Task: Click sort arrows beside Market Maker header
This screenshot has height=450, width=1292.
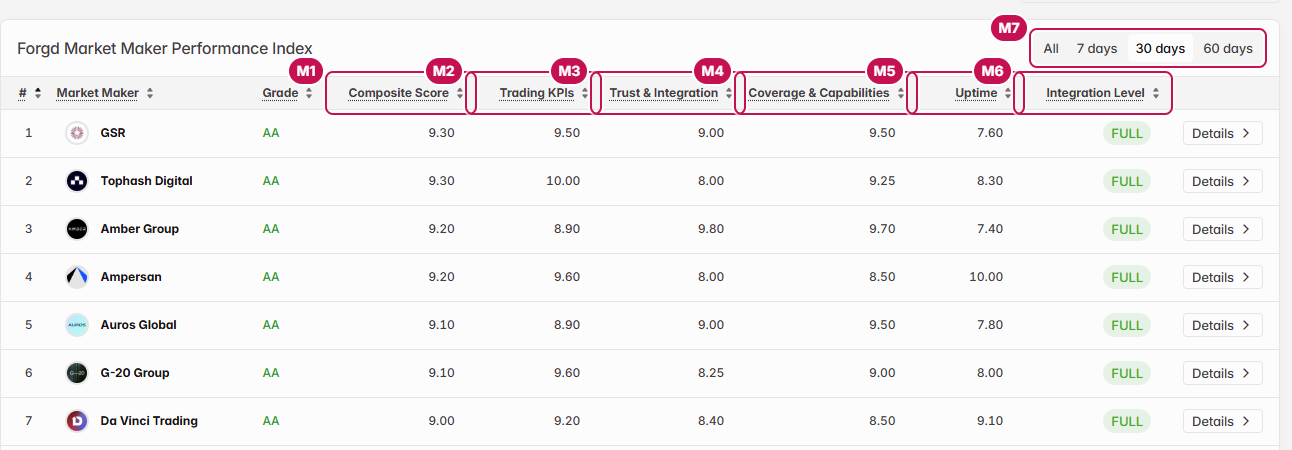Action: click(150, 93)
